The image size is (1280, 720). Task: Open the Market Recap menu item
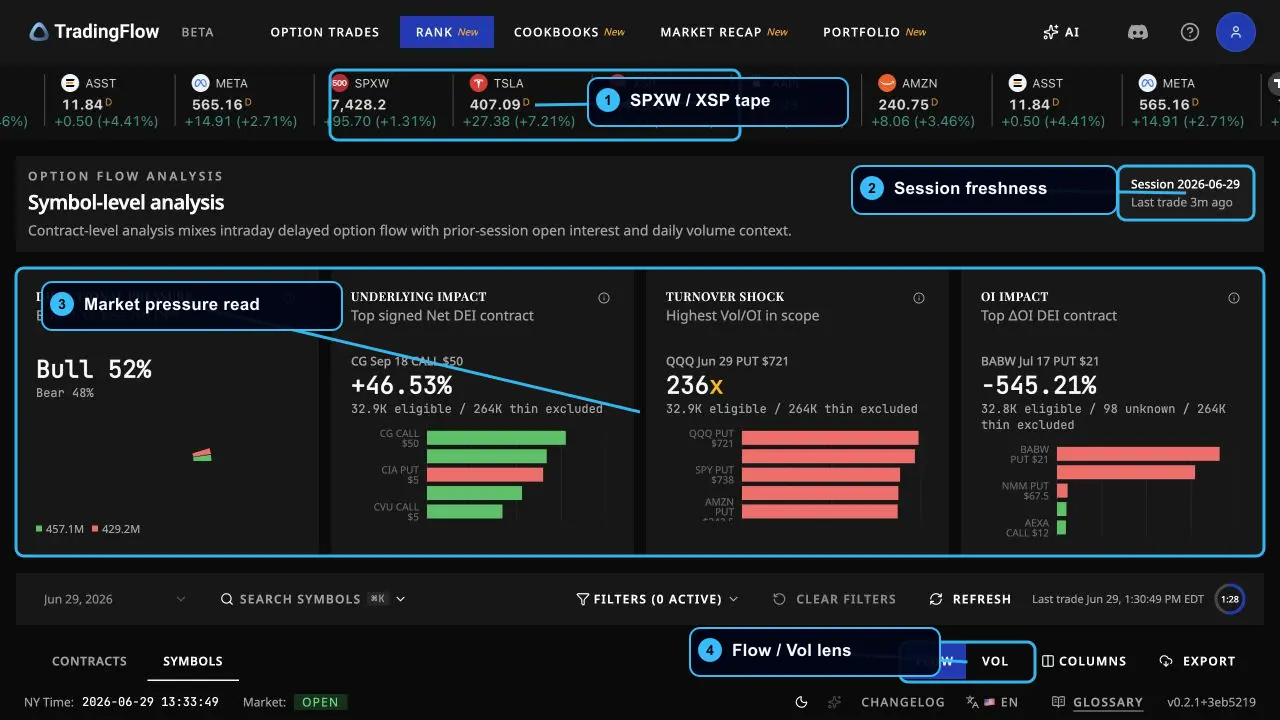724,32
